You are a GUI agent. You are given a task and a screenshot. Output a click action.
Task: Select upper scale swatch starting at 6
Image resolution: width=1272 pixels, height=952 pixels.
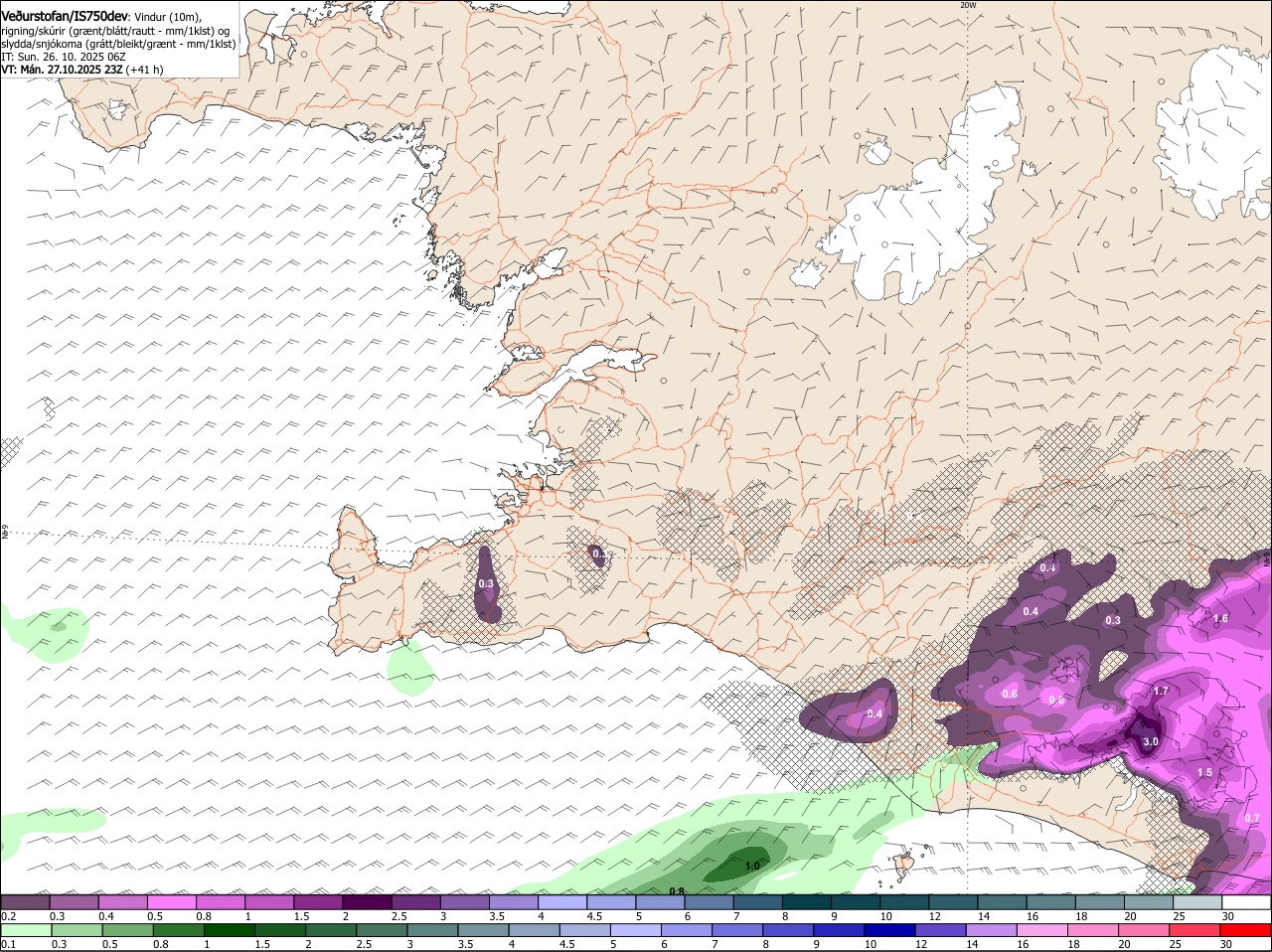[708, 902]
